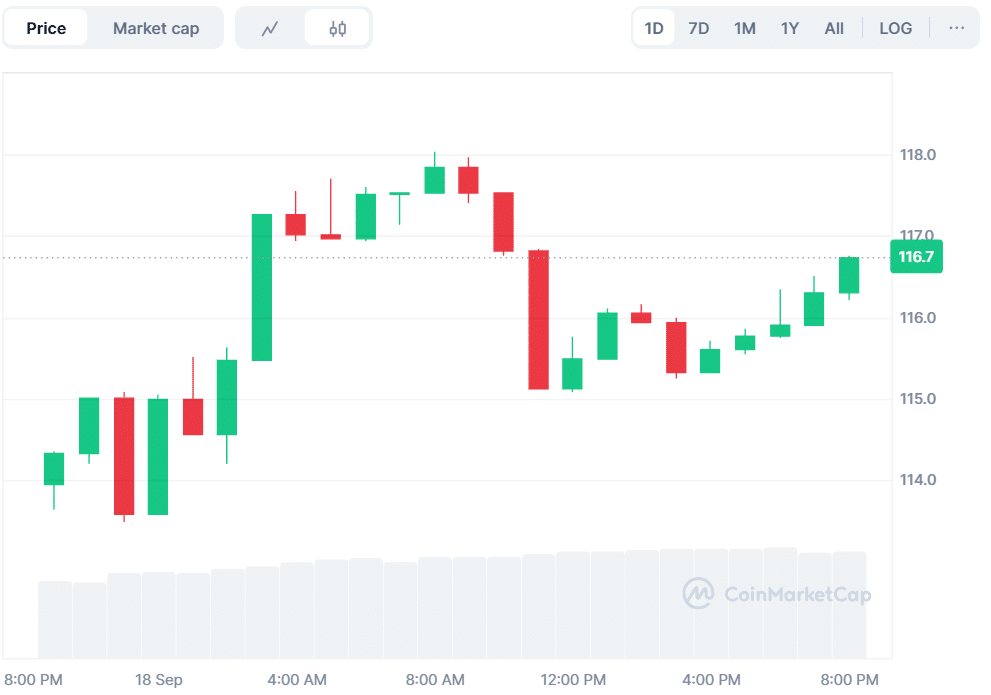
Task: Toggle LOG scale on chart
Action: [x=895, y=28]
